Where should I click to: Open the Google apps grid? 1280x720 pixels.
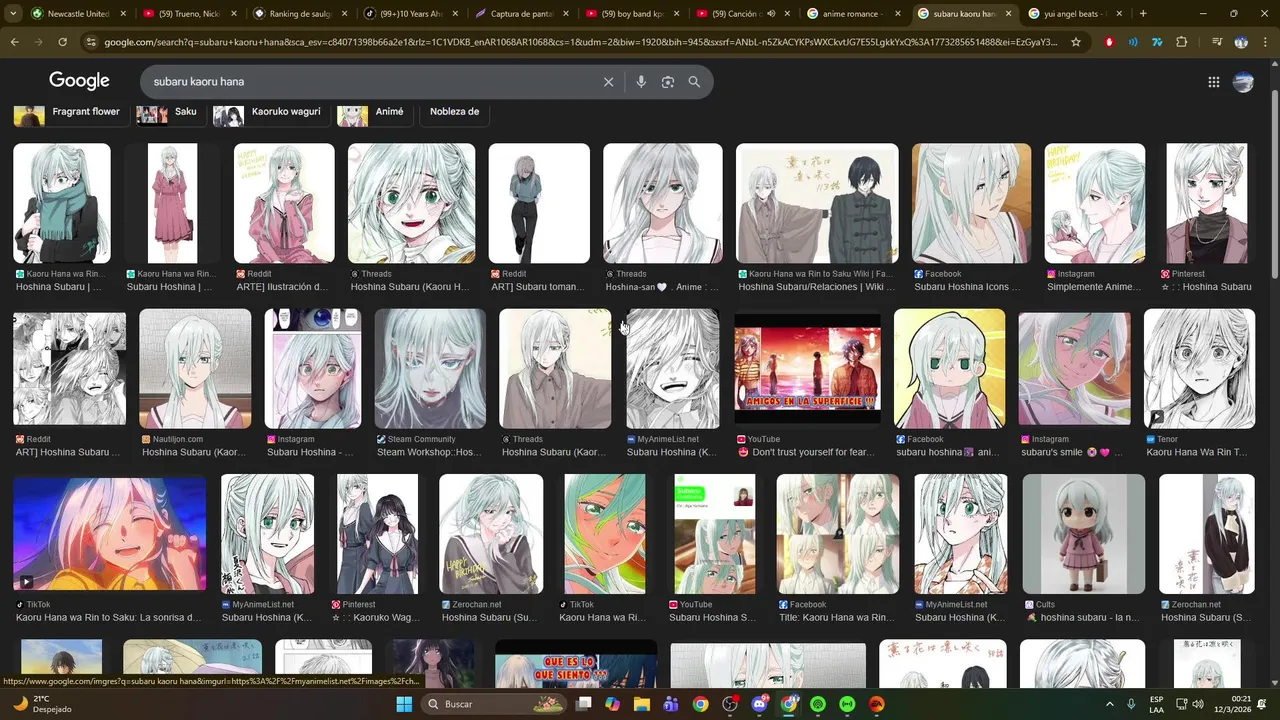tap(1213, 82)
